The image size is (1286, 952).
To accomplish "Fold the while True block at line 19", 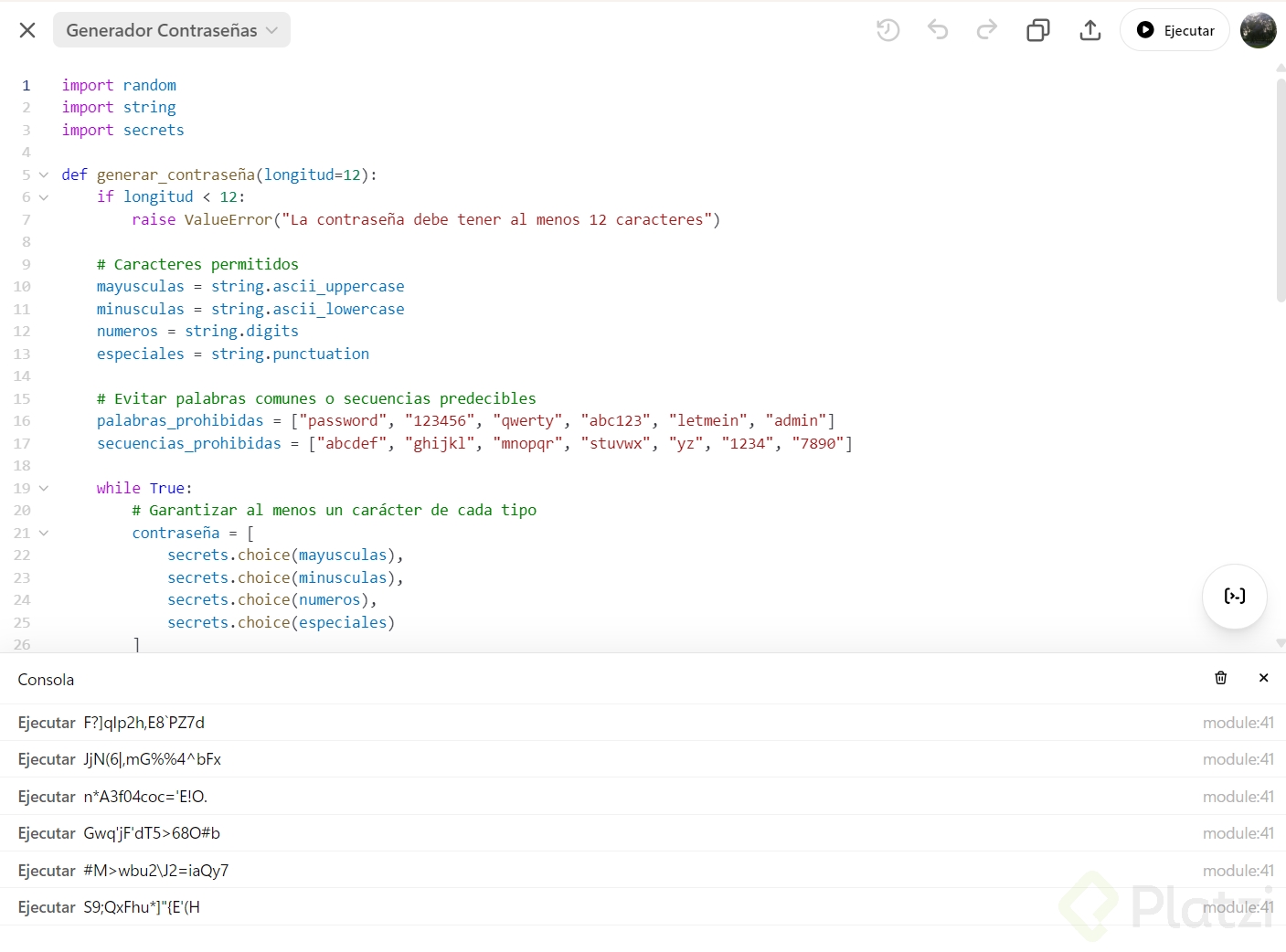I will pos(44,488).
